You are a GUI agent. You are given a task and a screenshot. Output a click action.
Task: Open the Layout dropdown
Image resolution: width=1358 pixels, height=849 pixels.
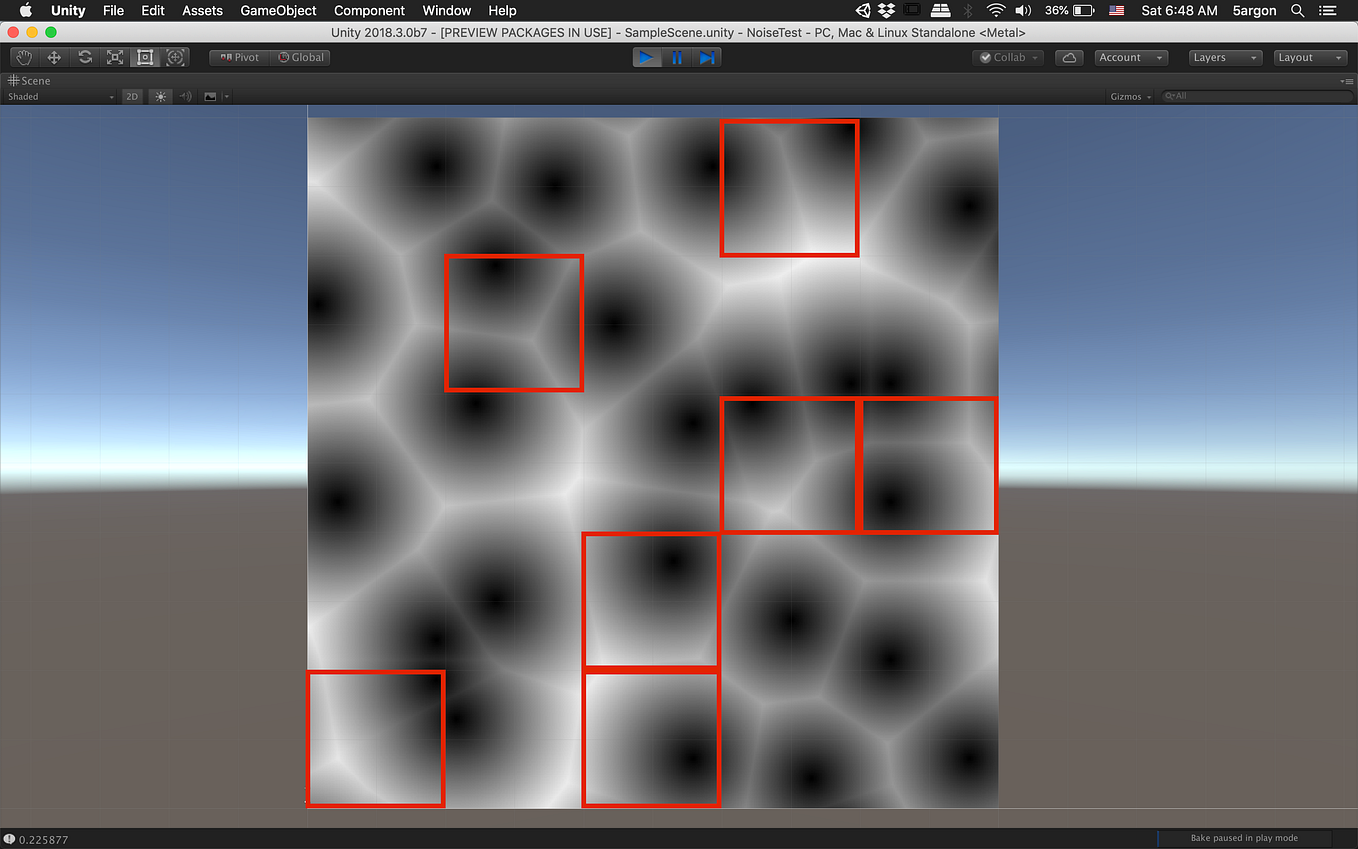1309,57
